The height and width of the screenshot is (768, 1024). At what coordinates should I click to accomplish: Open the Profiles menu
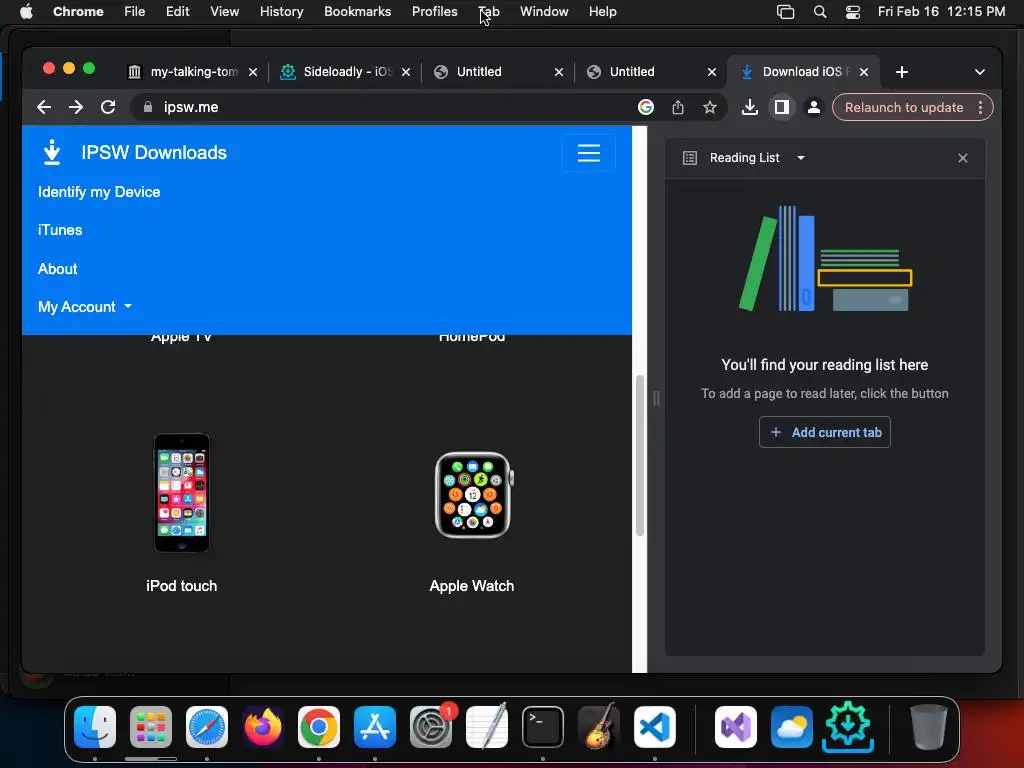[434, 11]
